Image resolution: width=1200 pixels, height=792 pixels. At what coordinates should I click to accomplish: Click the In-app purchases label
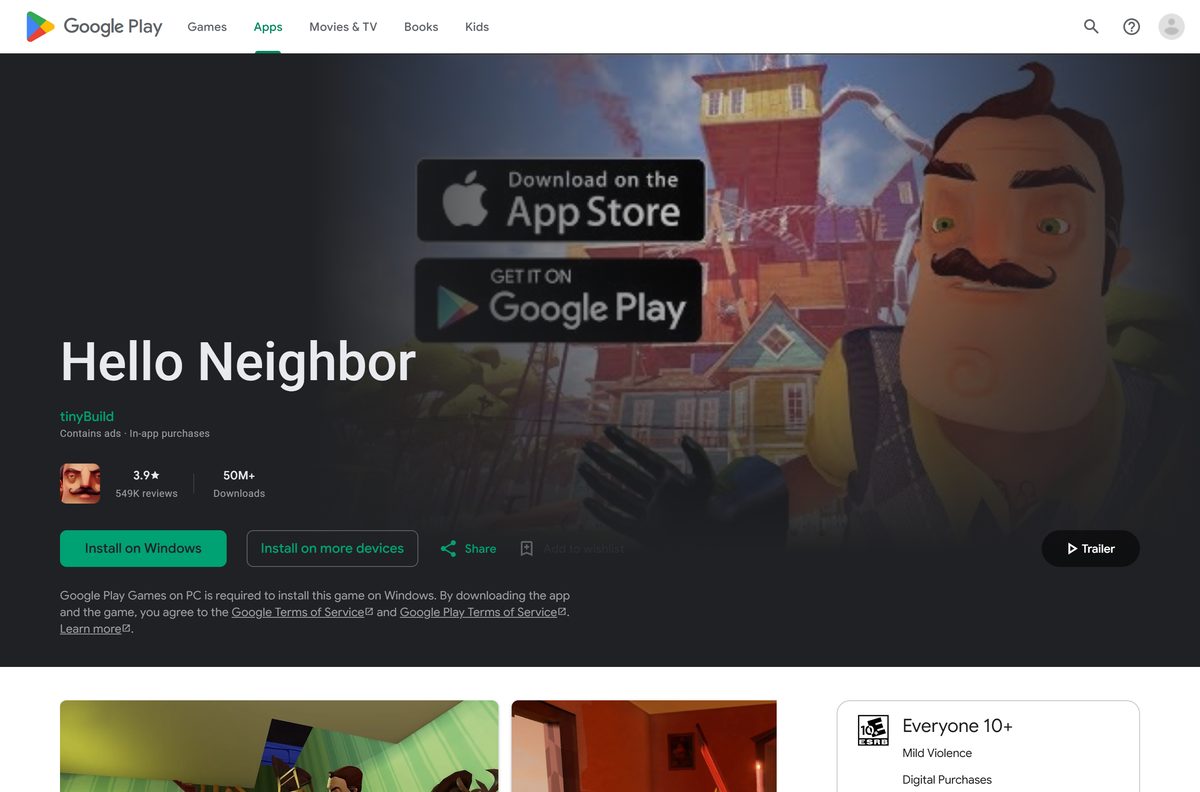click(169, 433)
